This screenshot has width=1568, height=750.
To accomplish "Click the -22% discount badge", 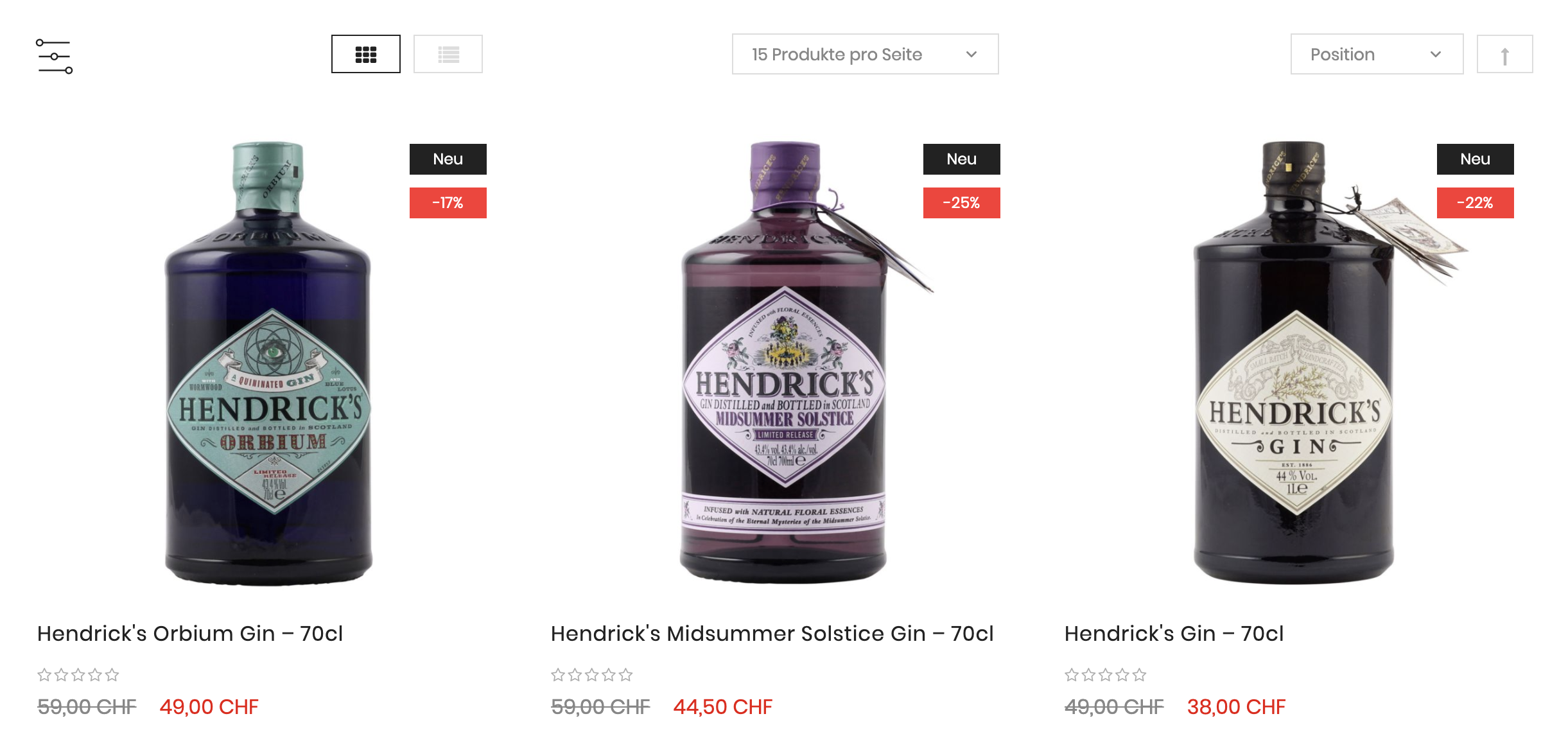I will tap(1475, 203).
